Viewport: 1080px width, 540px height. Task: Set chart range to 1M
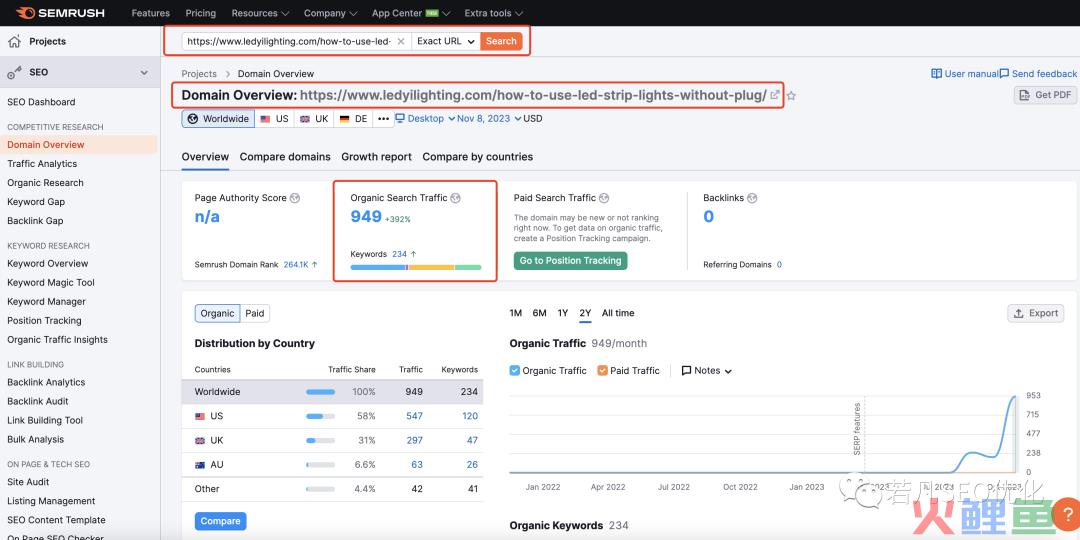click(x=516, y=313)
